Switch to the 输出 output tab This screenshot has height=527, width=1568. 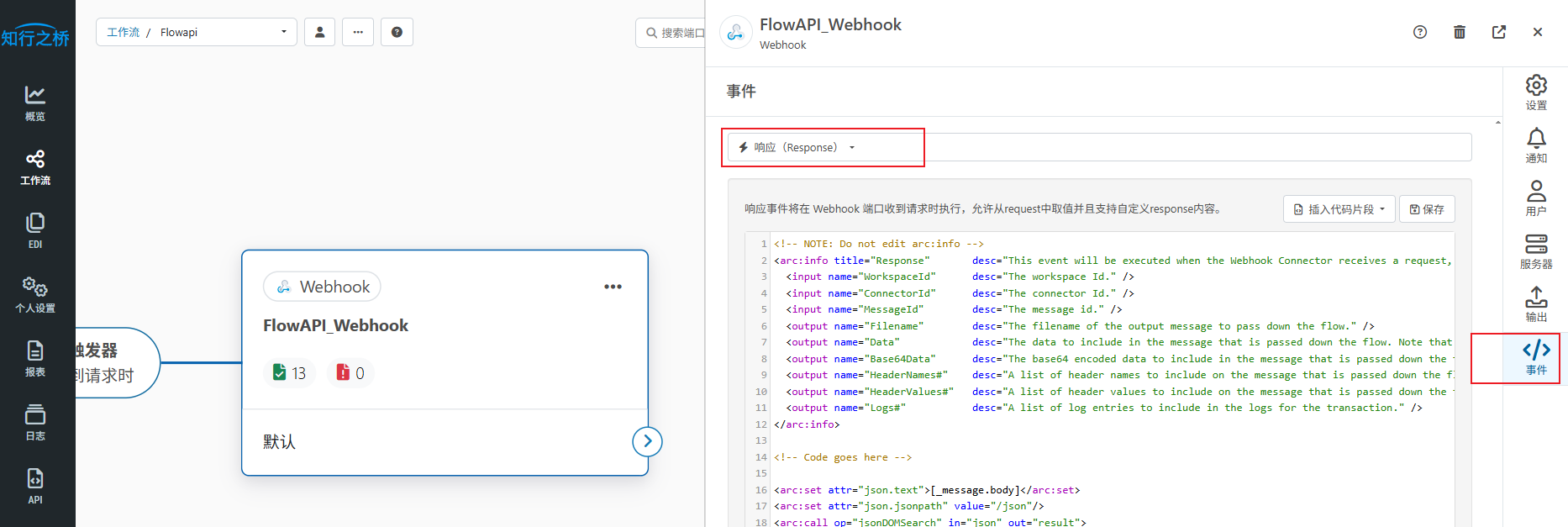[1536, 305]
